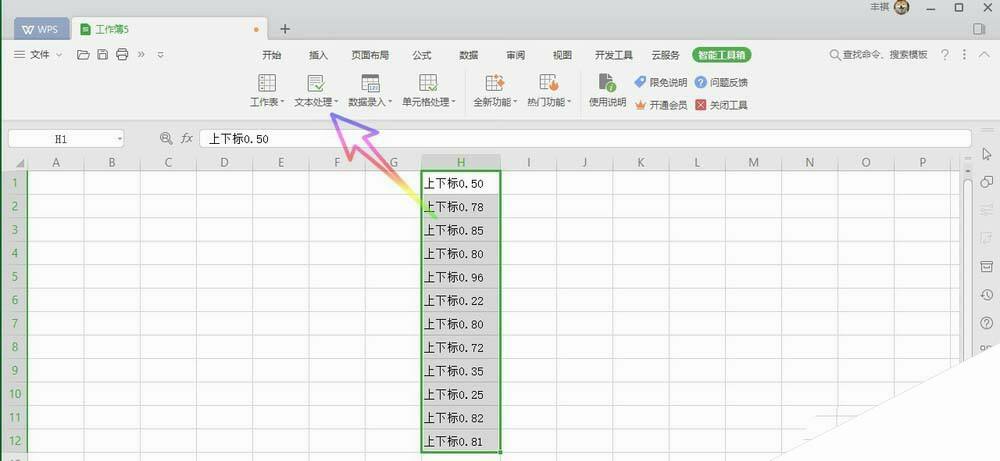
Task: Click the select-all corner triangle
Action: [20, 163]
